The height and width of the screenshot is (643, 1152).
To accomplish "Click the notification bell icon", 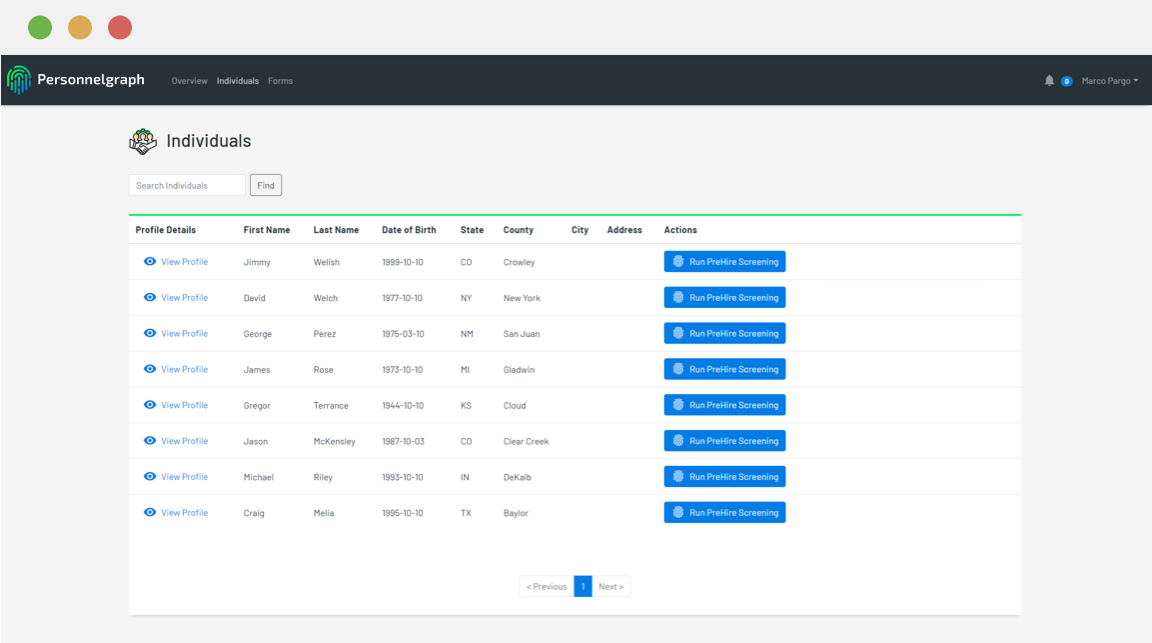I will (x=1049, y=81).
